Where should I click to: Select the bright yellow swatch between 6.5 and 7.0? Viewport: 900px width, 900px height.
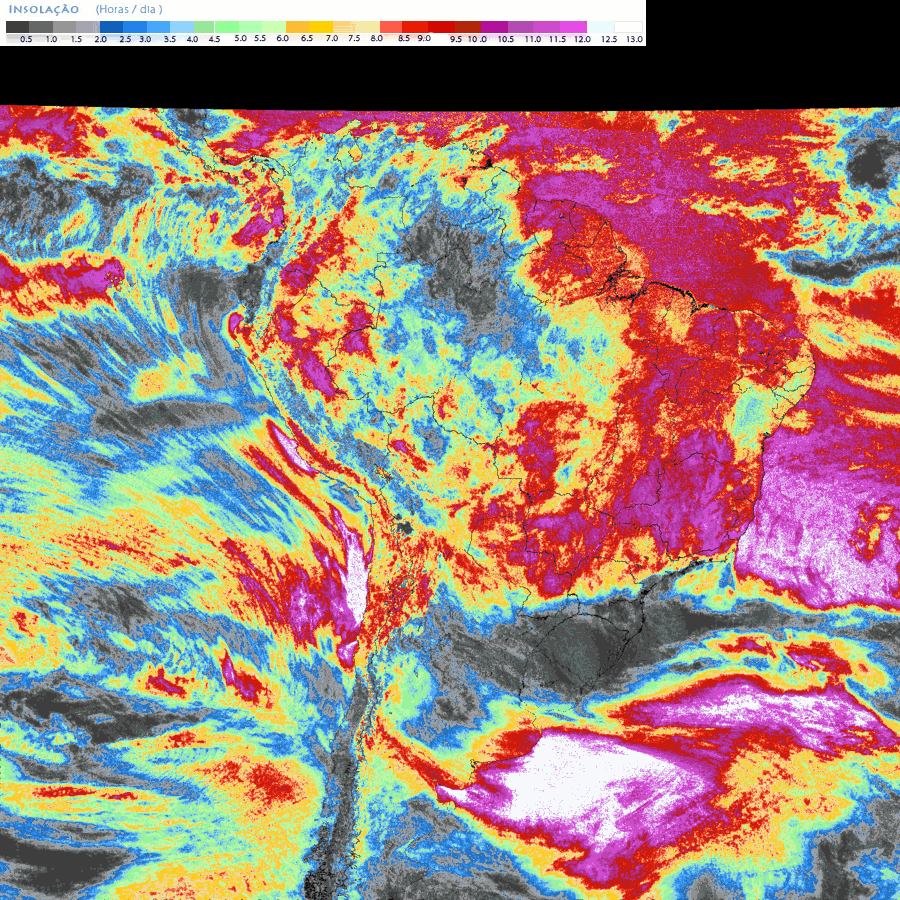pyautogui.click(x=321, y=27)
